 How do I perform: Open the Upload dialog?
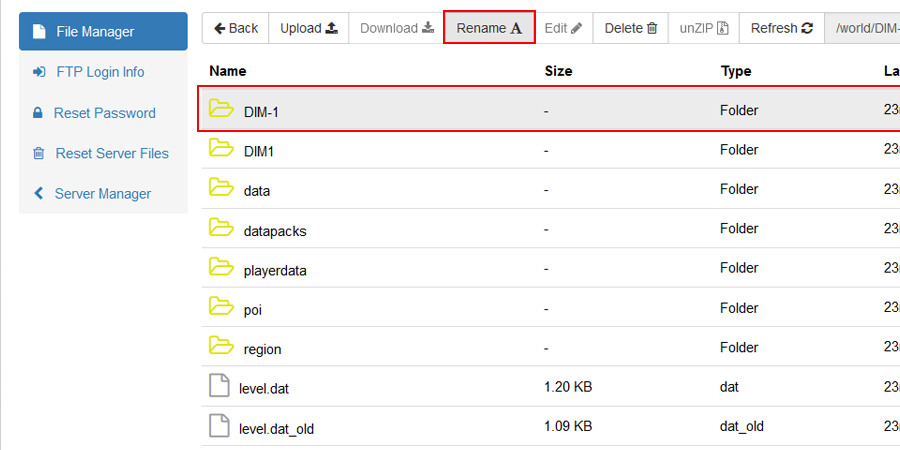click(x=308, y=28)
